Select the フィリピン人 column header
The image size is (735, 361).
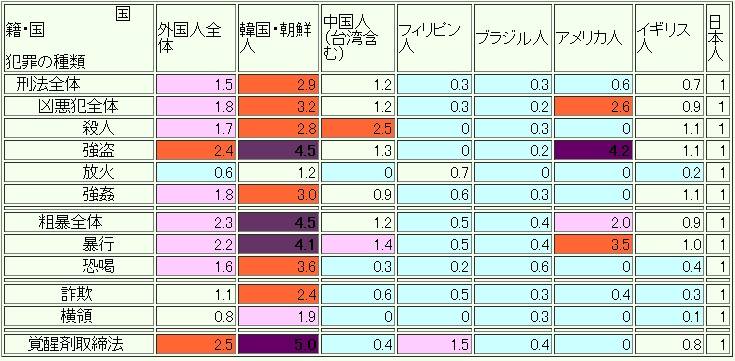coord(434,38)
